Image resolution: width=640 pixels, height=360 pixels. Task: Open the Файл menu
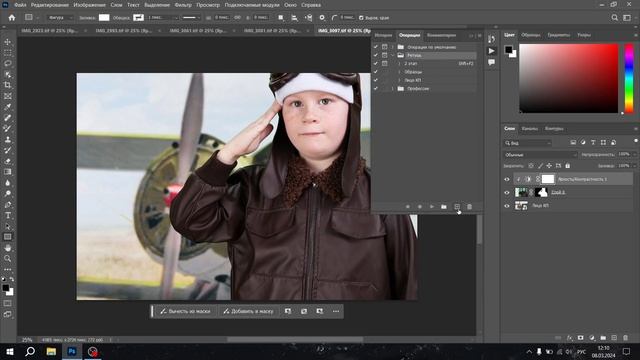pos(20,5)
